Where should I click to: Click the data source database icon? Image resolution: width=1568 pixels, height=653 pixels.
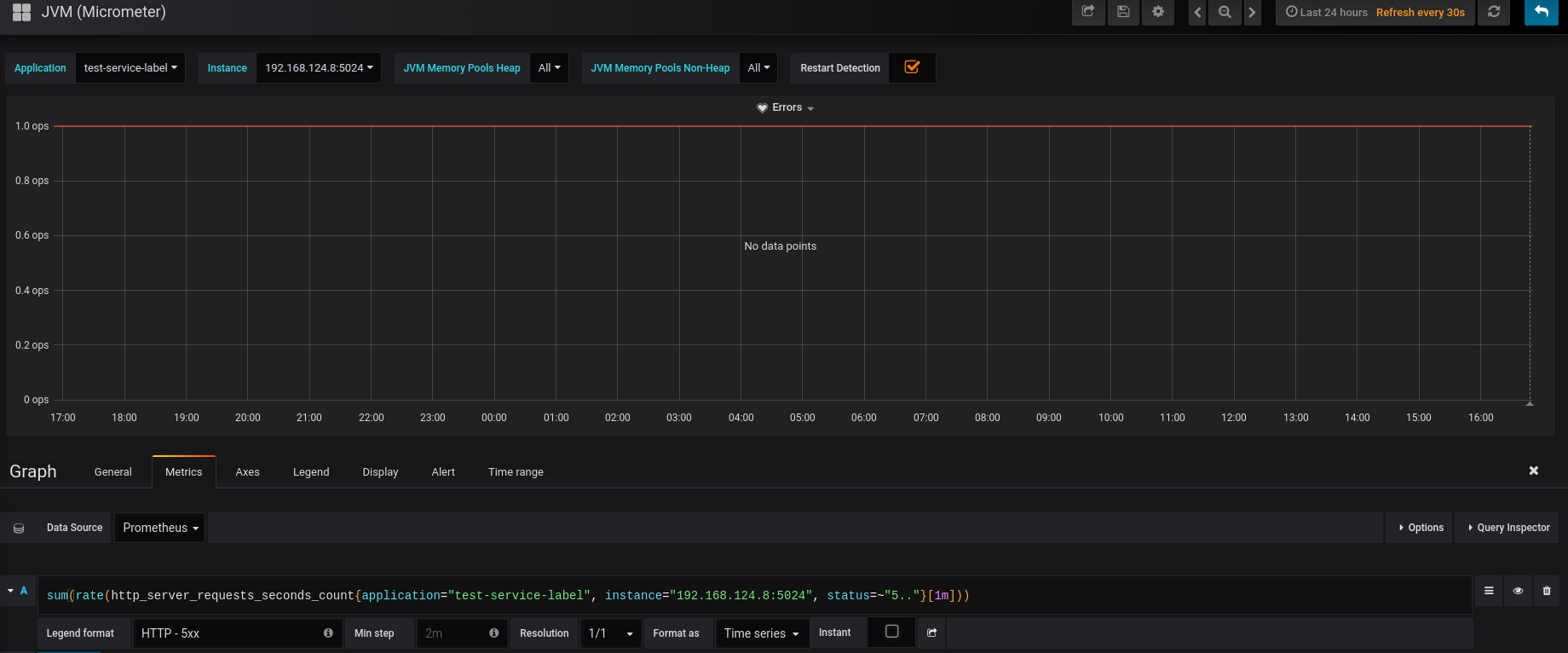[19, 528]
